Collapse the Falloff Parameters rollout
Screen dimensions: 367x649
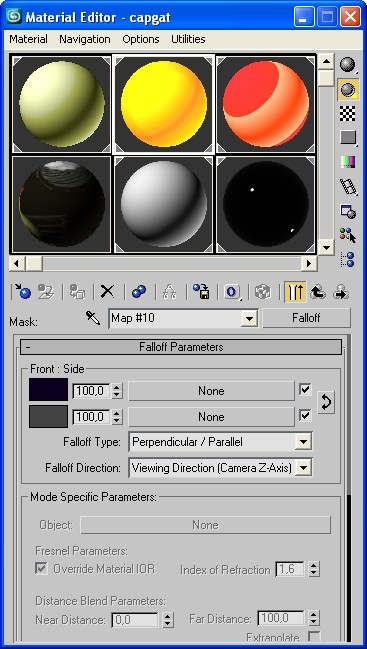(181, 347)
